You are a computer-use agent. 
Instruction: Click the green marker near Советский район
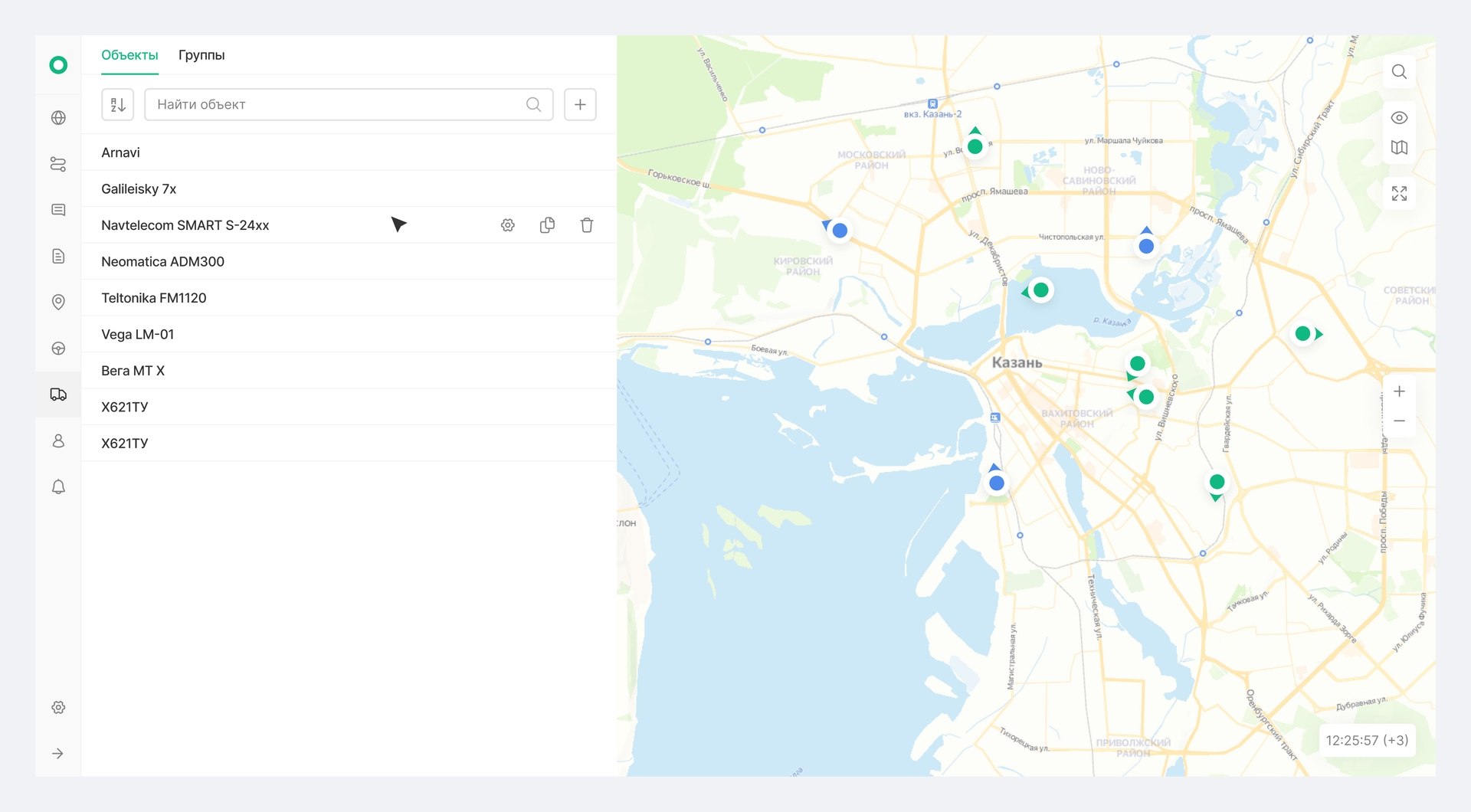[1302, 334]
